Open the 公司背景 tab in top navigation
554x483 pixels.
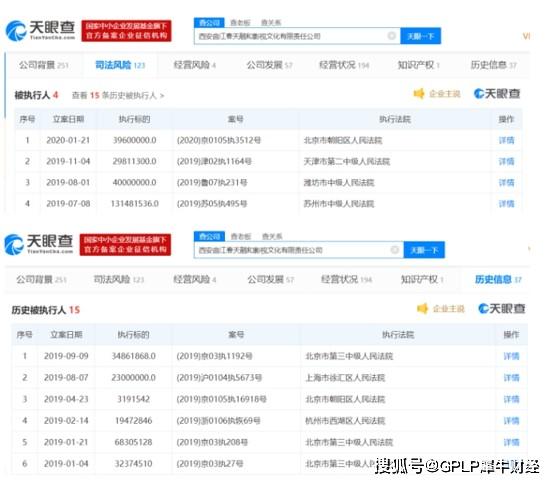click(x=43, y=65)
